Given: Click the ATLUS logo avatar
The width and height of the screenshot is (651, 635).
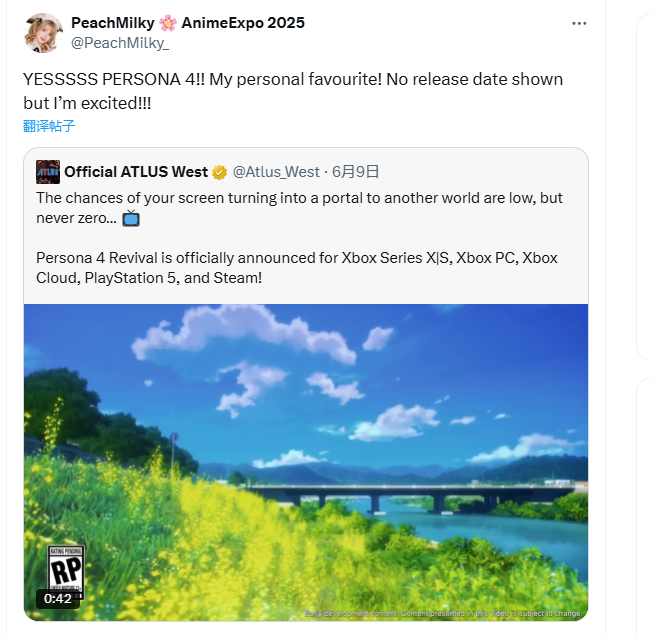Looking at the screenshot, I should (47, 171).
